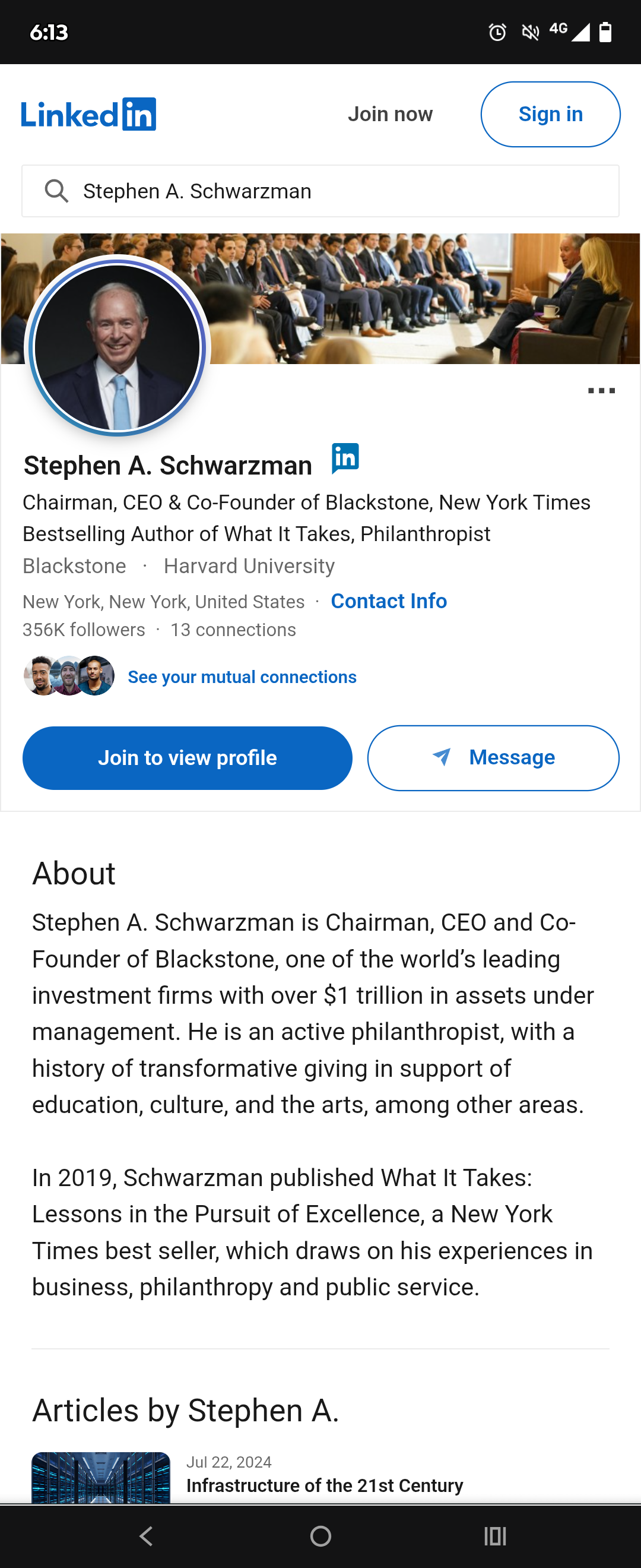641x1568 pixels.
Task: Tap the mutual connections avatar group
Action: click(69, 676)
